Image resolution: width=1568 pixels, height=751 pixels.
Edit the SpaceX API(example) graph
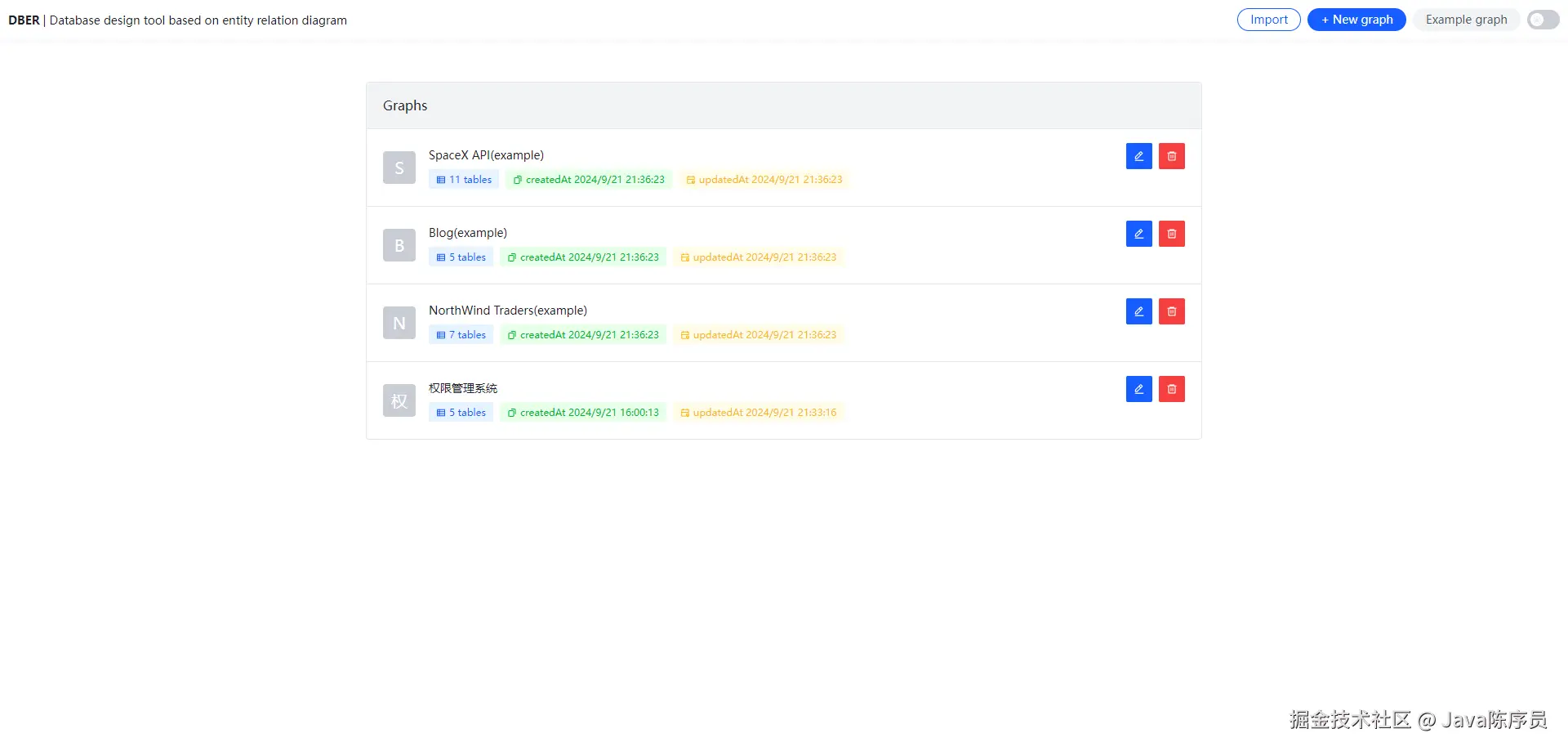pyautogui.click(x=1138, y=156)
